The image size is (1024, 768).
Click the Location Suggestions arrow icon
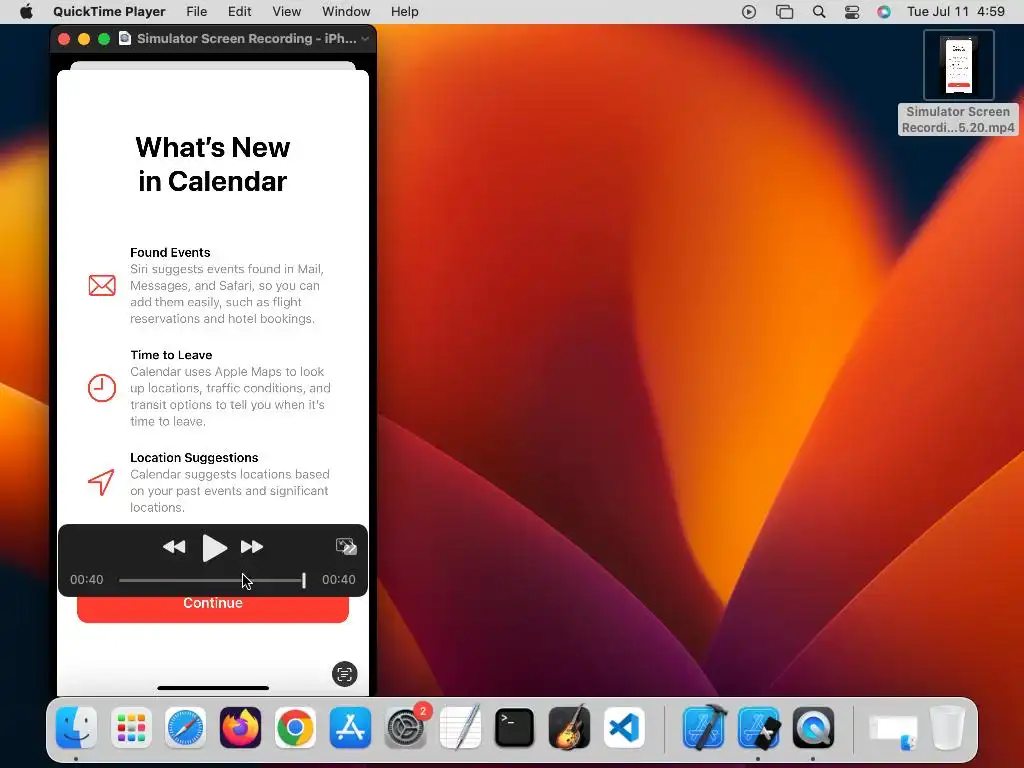click(x=102, y=482)
